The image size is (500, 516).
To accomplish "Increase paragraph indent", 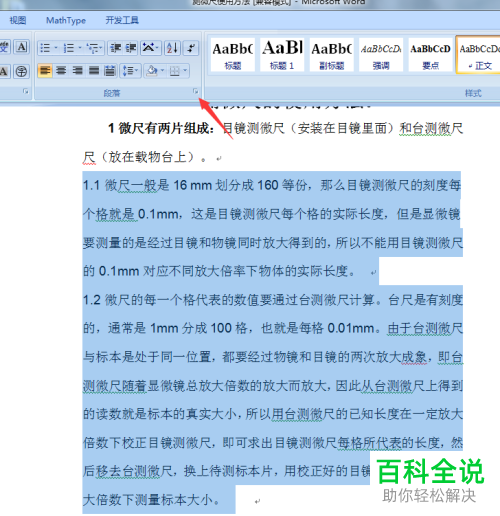I will [x=131, y=48].
